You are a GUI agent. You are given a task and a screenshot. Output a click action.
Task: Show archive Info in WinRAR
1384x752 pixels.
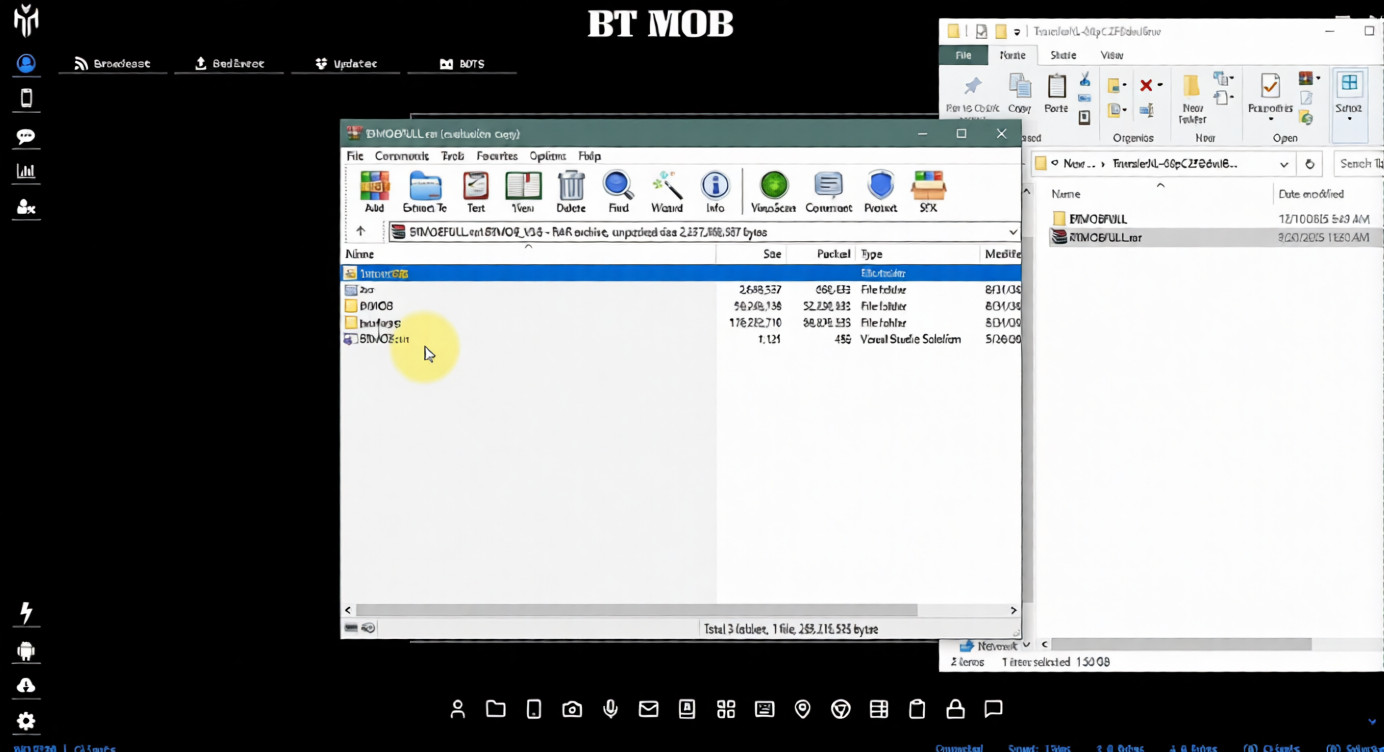tap(715, 191)
